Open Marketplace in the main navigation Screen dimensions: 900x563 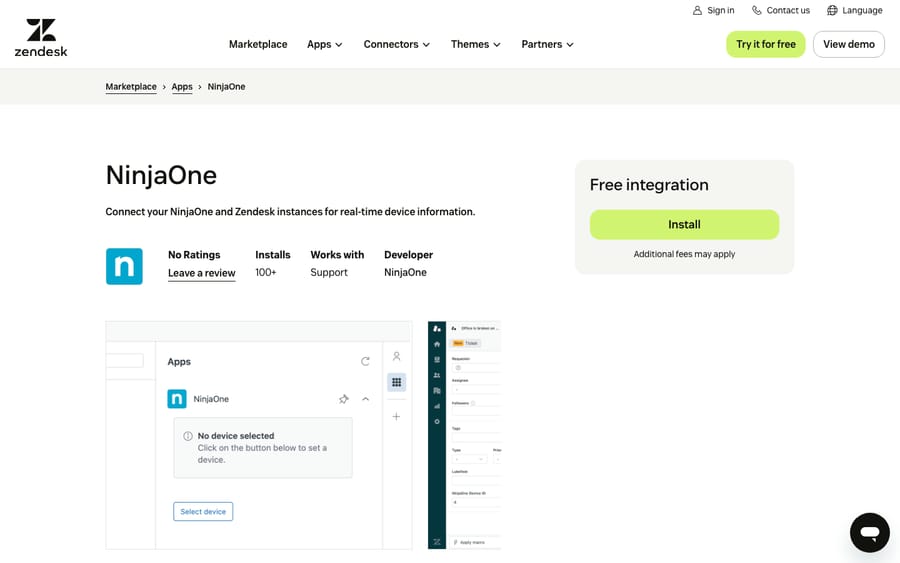[x=258, y=44]
